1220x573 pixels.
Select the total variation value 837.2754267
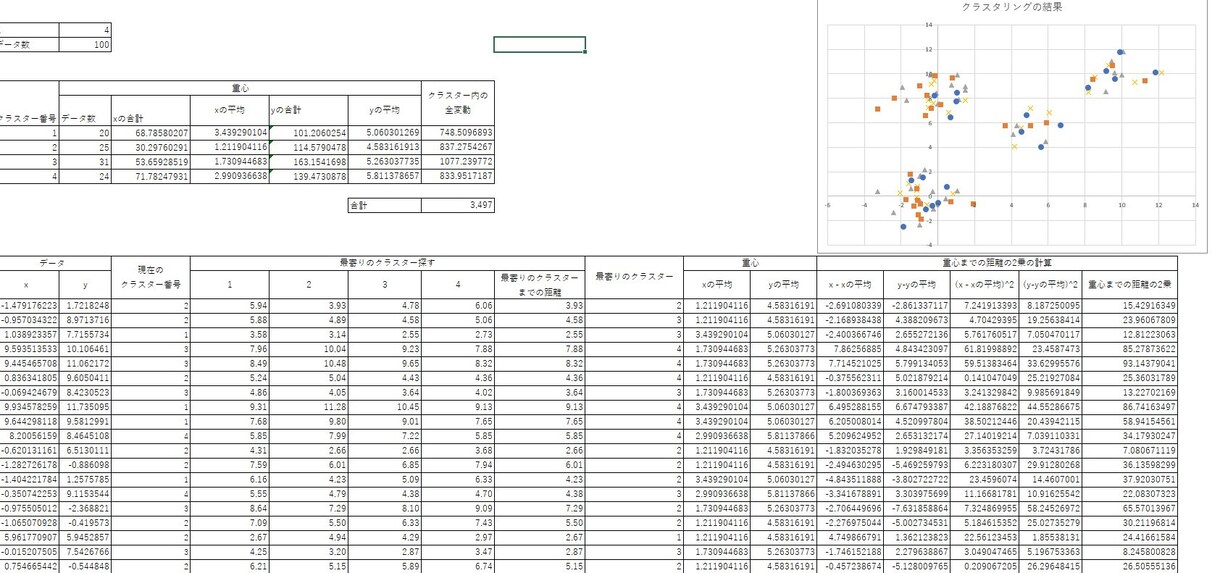pyautogui.click(x=457, y=147)
